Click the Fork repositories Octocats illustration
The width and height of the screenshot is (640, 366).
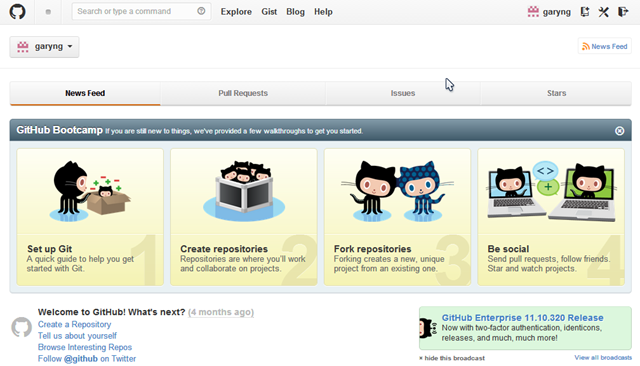pos(398,191)
